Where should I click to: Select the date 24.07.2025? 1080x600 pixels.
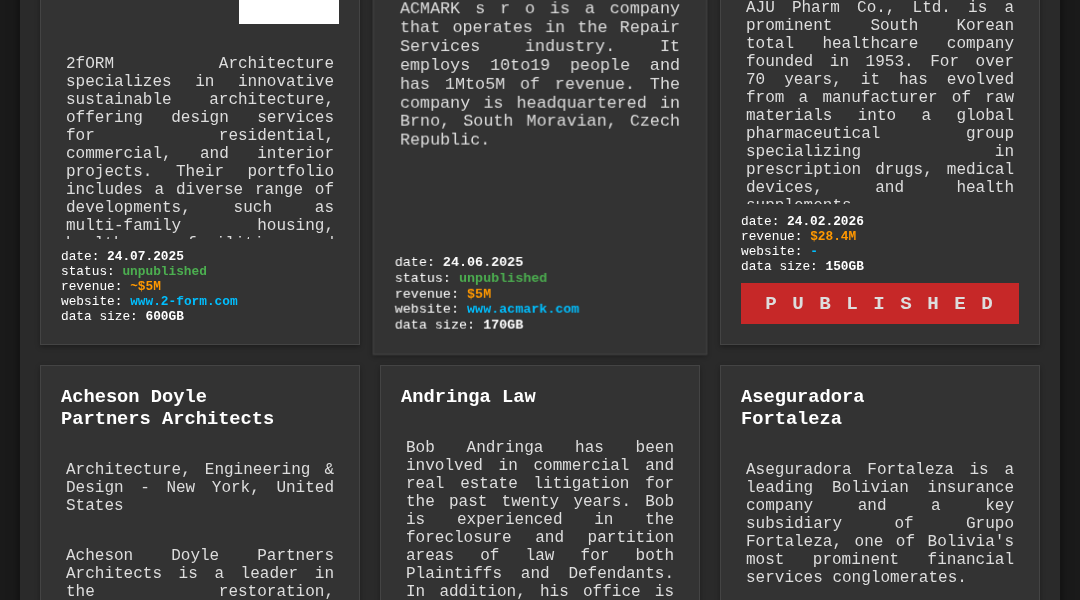pyautogui.click(x=145, y=256)
